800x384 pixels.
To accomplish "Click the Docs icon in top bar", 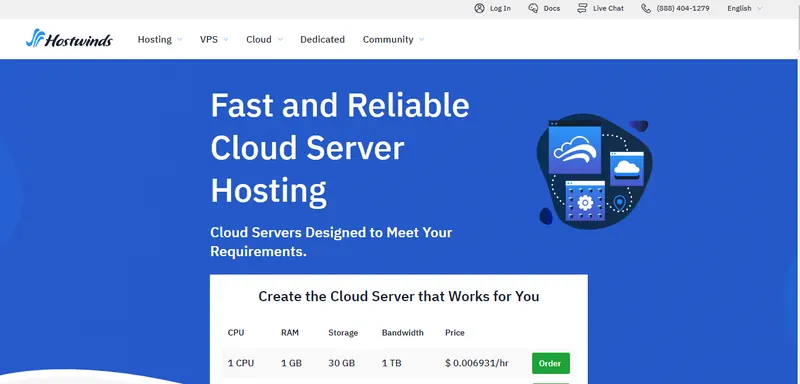I will [x=533, y=8].
